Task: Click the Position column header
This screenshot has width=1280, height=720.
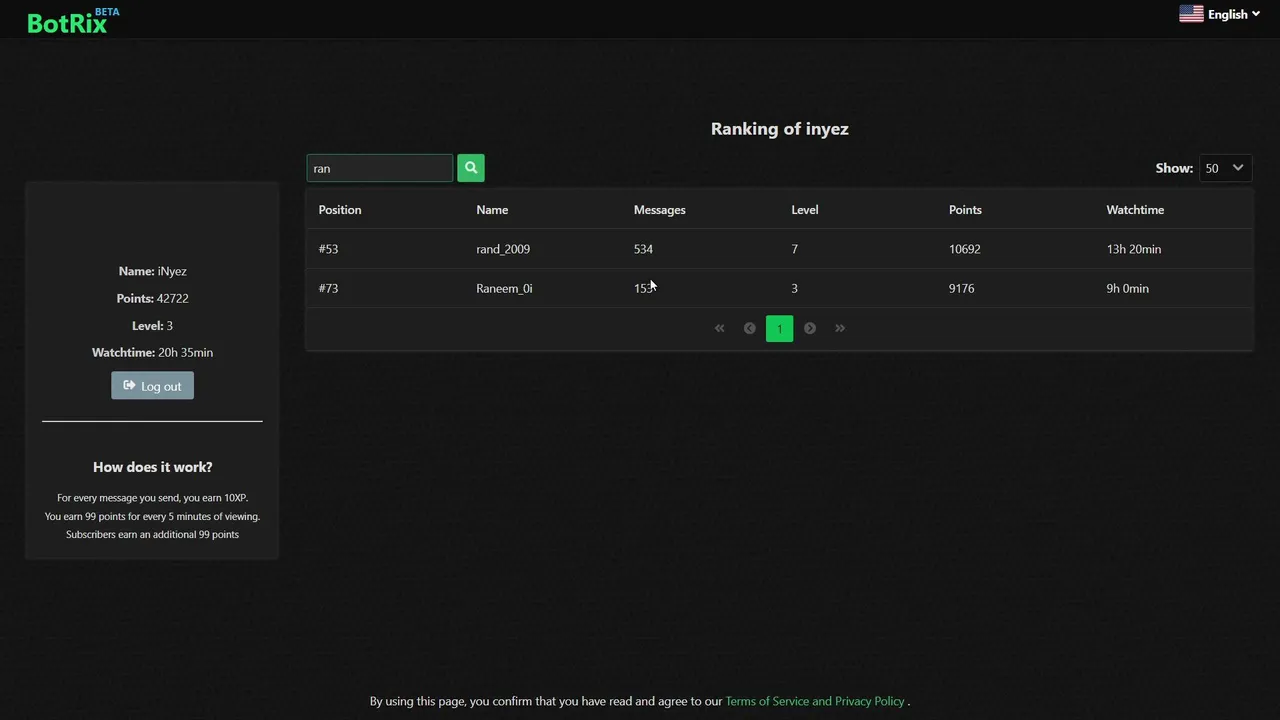Action: [340, 210]
